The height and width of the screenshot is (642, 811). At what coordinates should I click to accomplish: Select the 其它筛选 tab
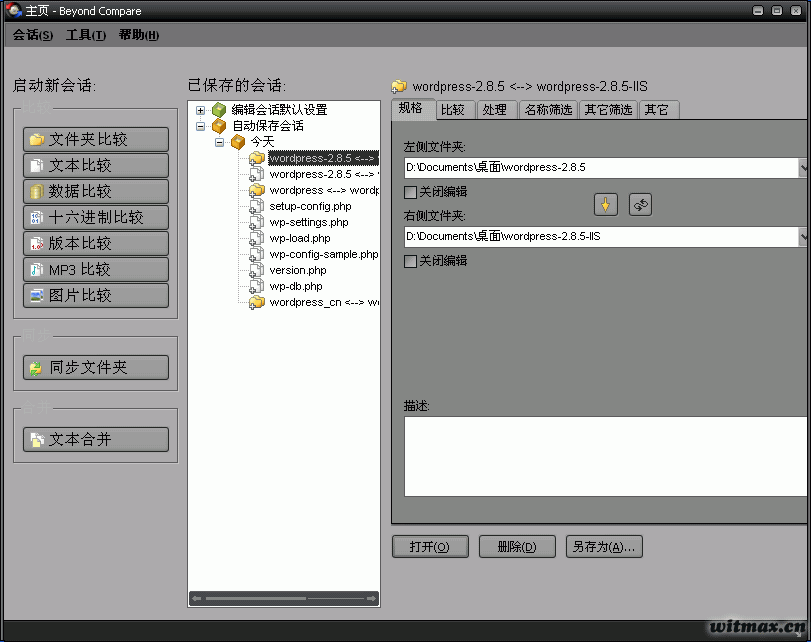click(x=608, y=110)
